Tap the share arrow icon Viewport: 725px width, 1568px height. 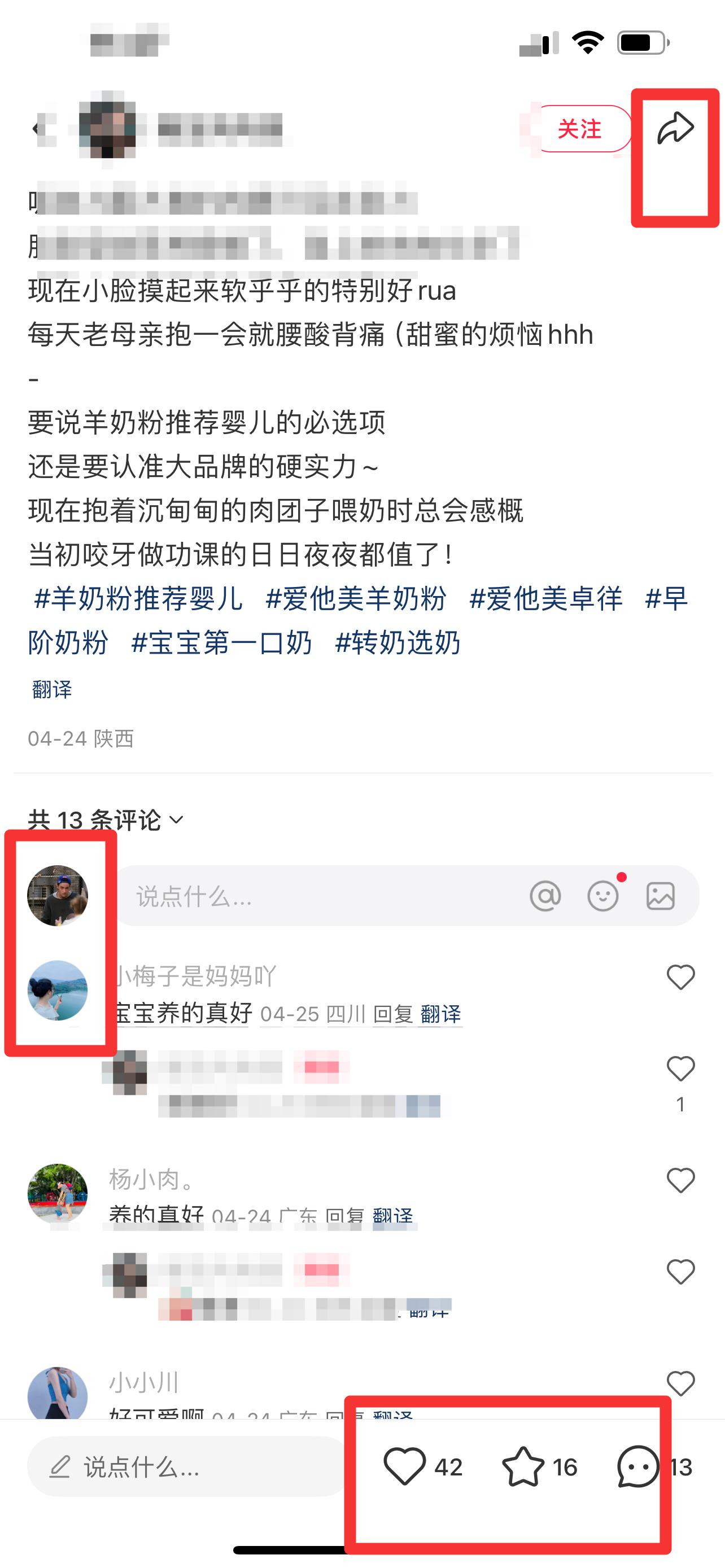(x=675, y=129)
